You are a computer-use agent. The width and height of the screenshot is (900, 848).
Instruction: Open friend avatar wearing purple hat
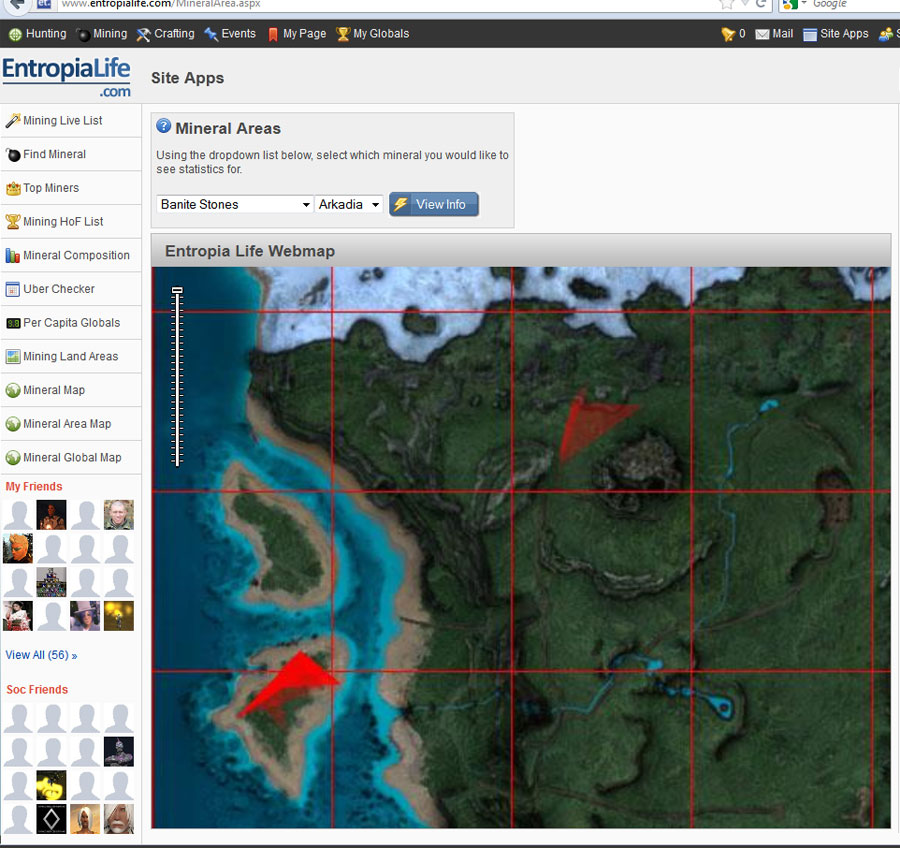point(85,615)
